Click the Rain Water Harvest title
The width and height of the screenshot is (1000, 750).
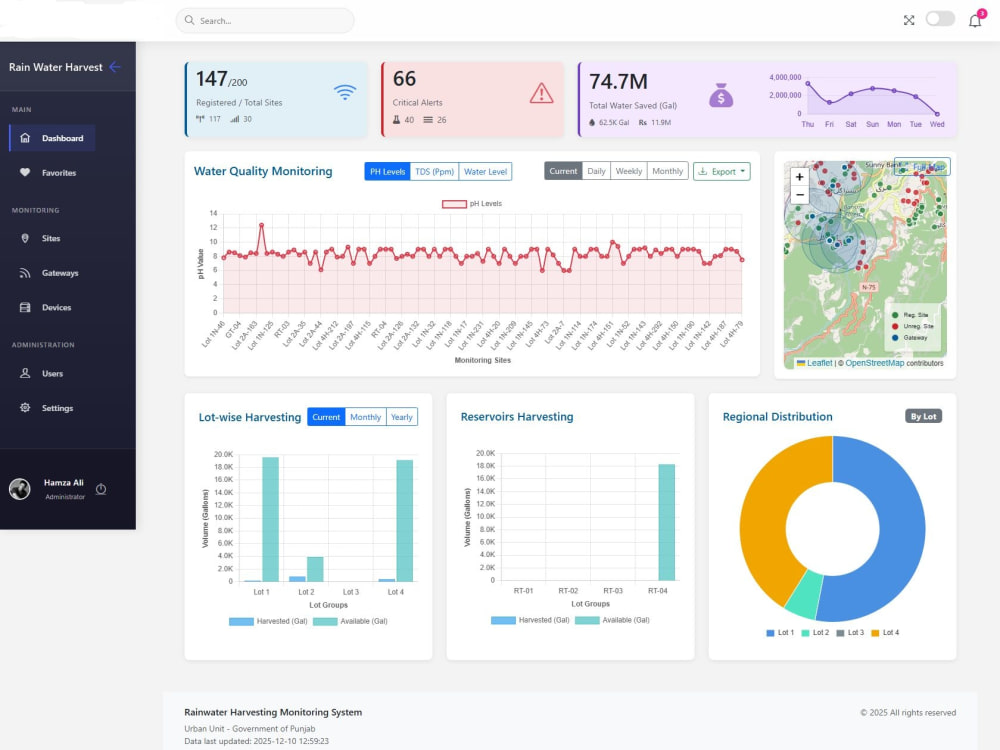(x=55, y=67)
